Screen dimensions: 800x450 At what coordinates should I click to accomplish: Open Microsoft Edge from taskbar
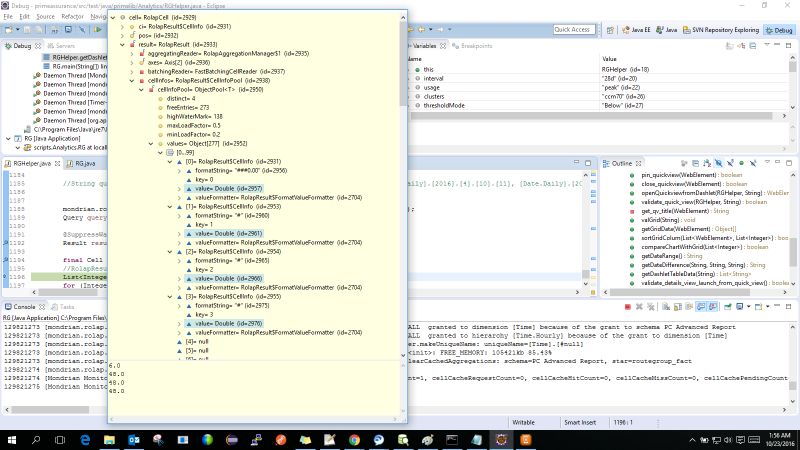coord(85,440)
